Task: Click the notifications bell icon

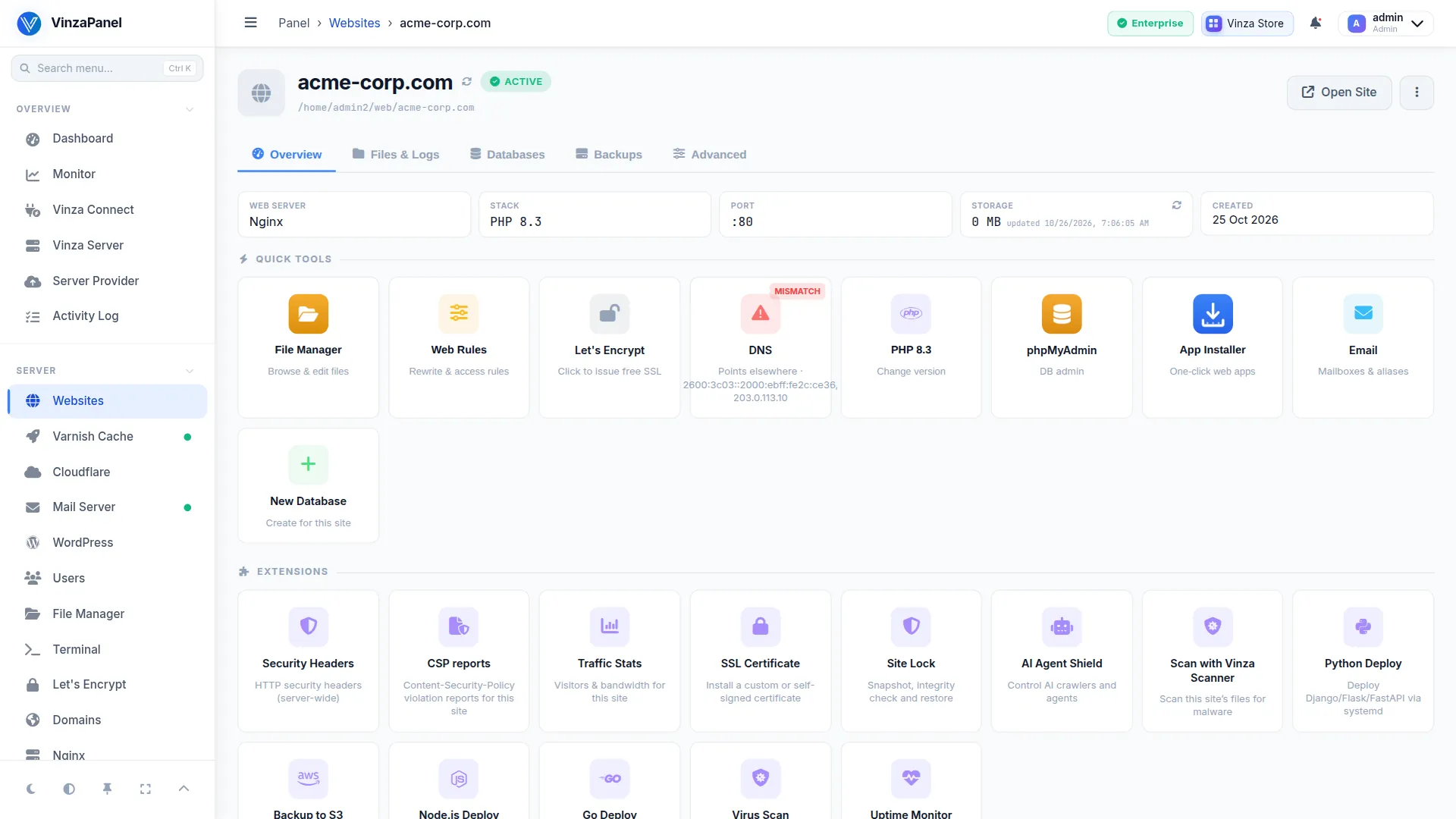Action: (1316, 23)
